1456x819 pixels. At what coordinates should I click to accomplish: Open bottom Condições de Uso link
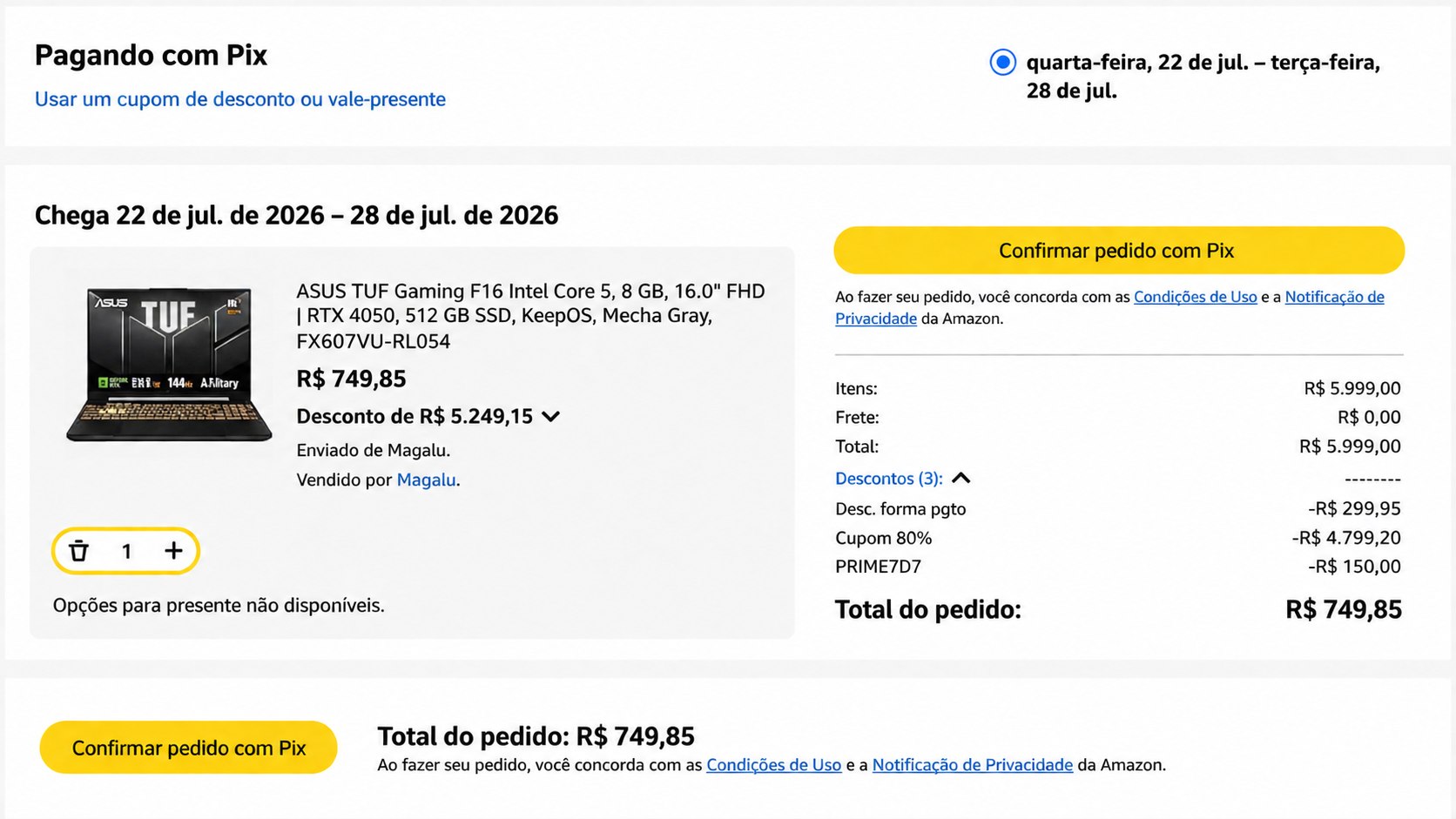[773, 765]
